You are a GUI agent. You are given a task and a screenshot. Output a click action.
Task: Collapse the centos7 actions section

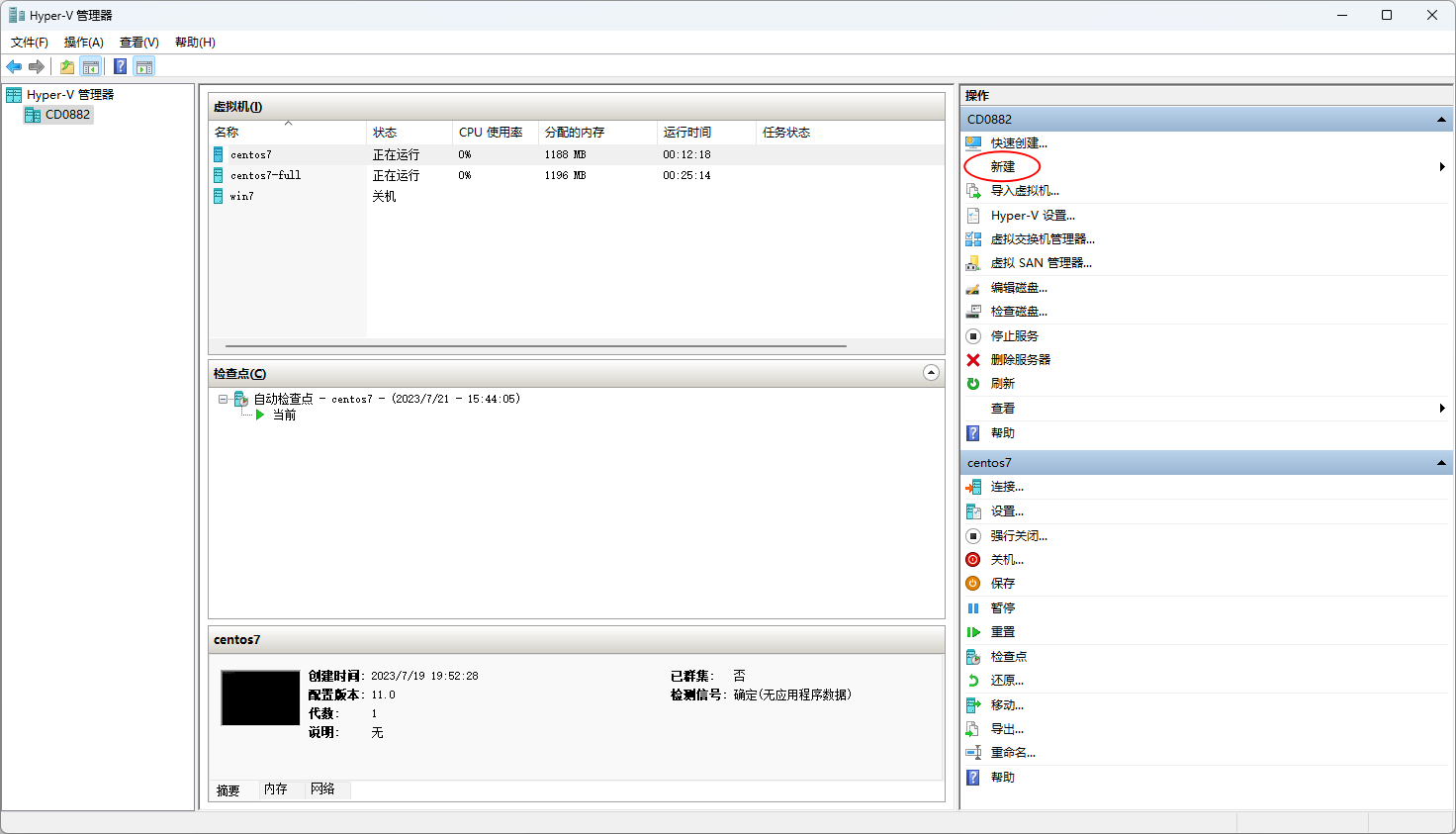point(1441,462)
